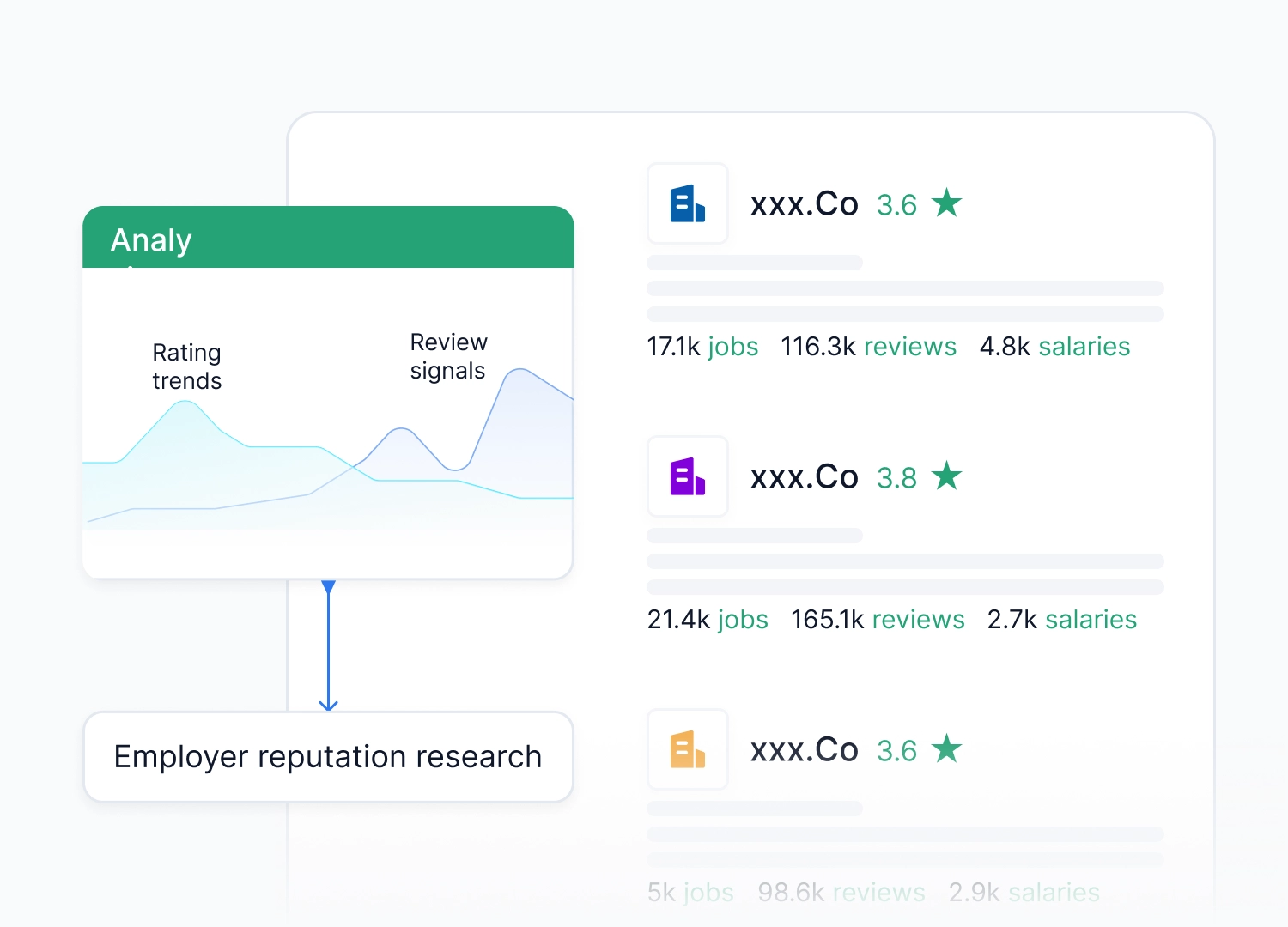Click the green Analy header tab
Screen dimensions: 1288x927
click(328, 238)
